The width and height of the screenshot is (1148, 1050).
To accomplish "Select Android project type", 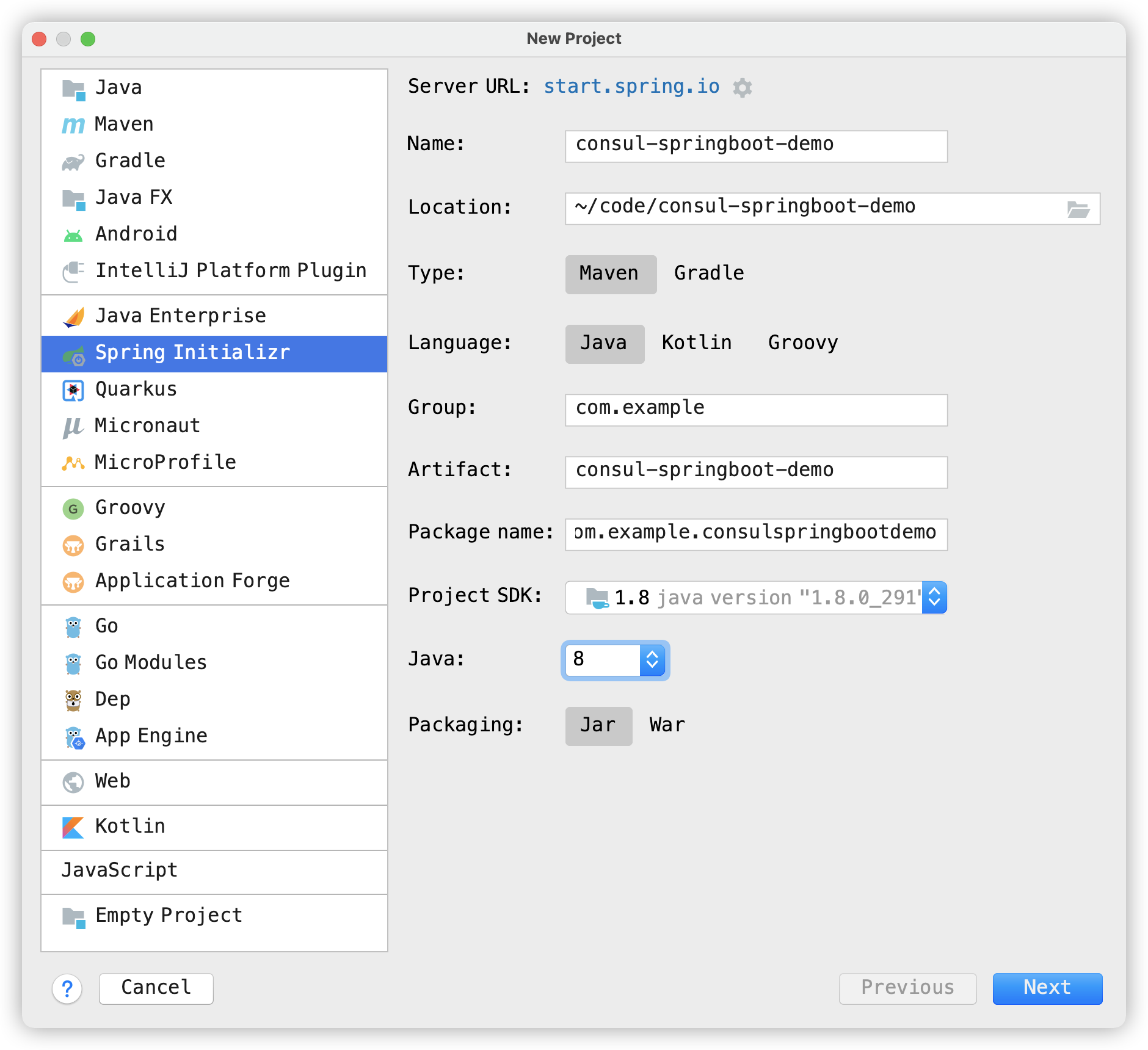I will tap(214, 234).
